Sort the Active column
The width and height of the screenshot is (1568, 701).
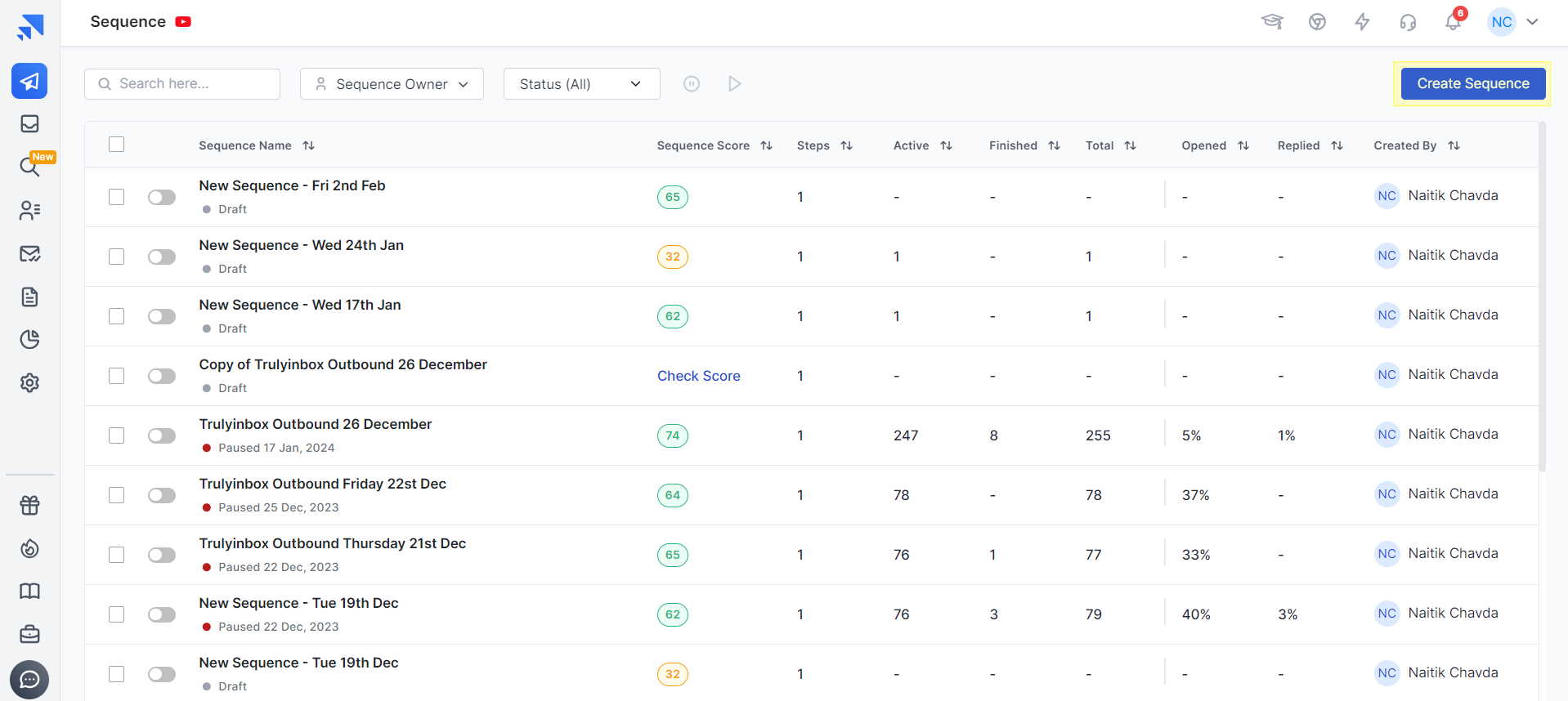(x=946, y=145)
